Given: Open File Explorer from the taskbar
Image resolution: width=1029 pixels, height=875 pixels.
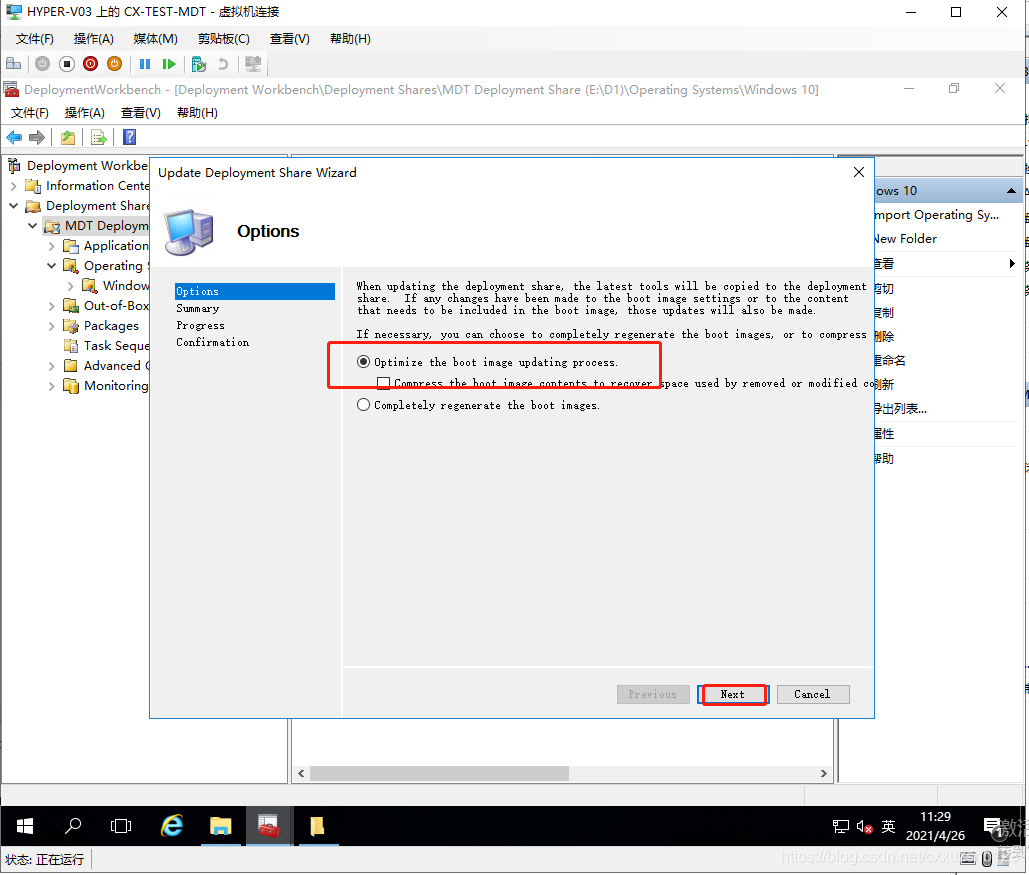Looking at the screenshot, I should point(220,826).
